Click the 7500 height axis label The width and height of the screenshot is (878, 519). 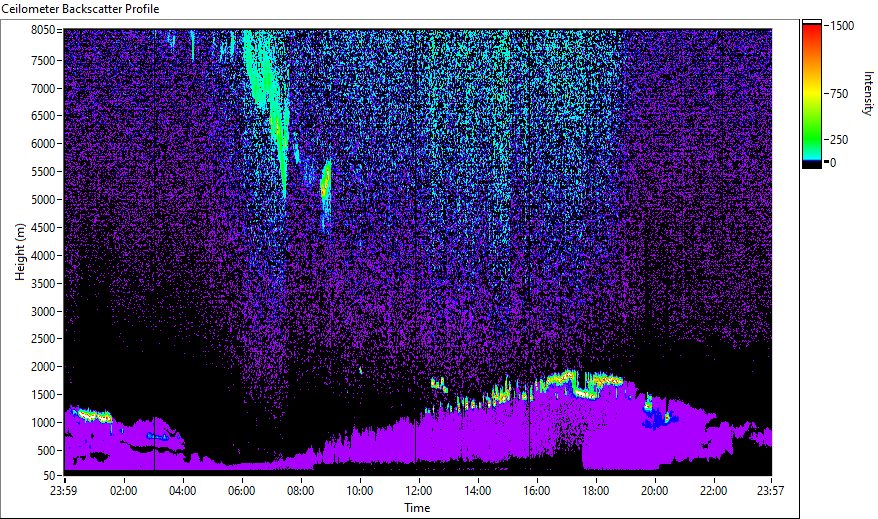click(43, 60)
